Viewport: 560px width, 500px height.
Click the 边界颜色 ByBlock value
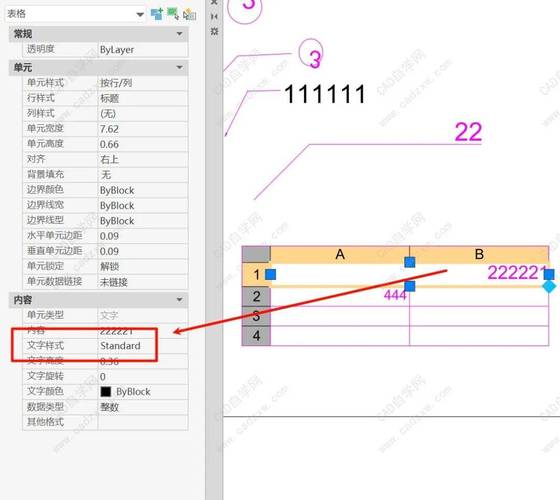[x=142, y=190]
